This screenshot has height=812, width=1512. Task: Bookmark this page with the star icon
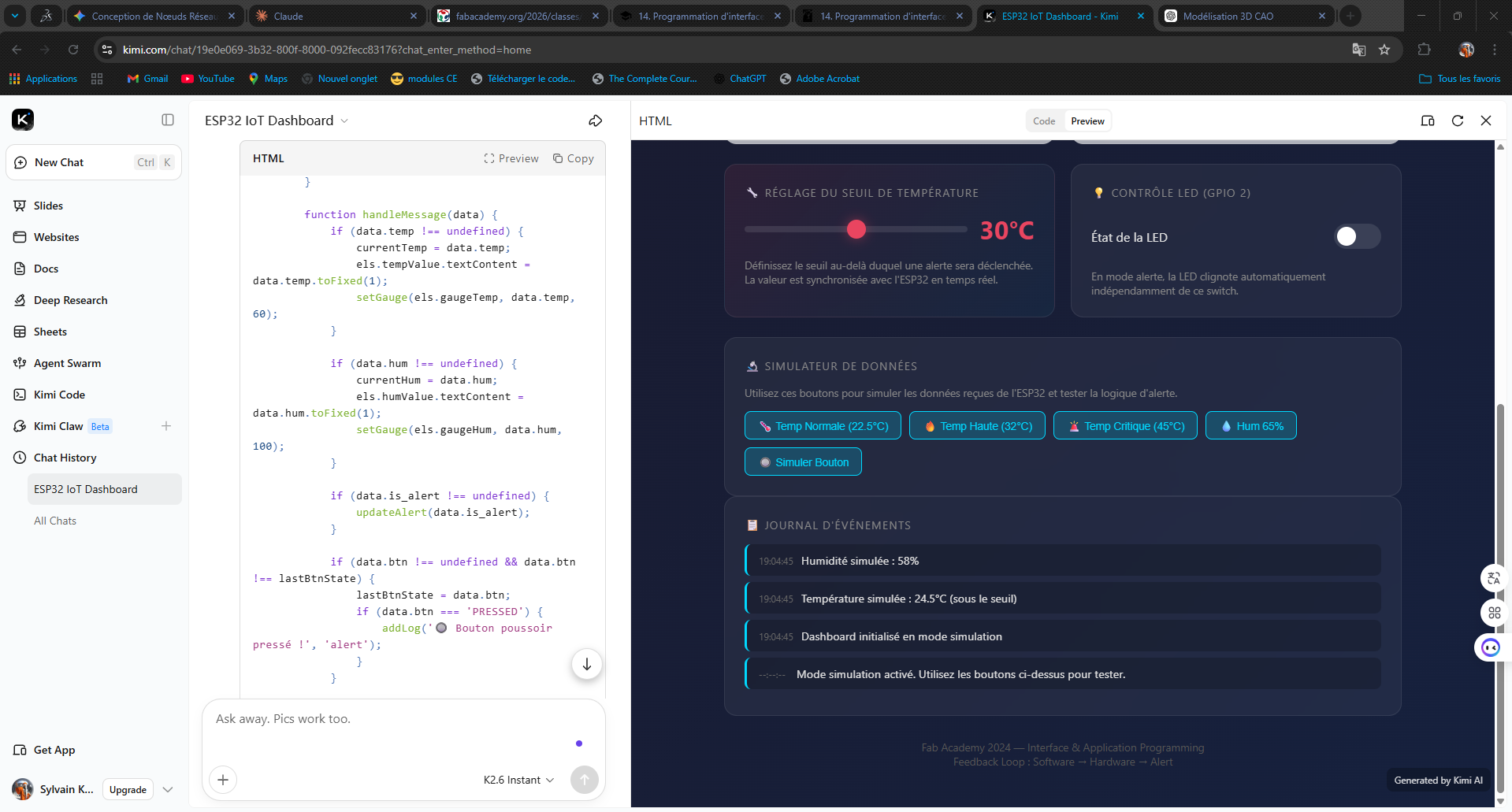(1384, 50)
